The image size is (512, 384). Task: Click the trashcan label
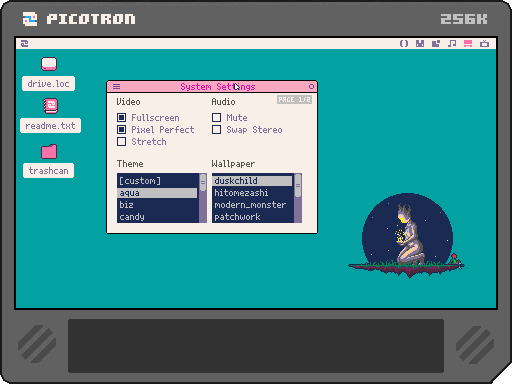tap(48, 171)
